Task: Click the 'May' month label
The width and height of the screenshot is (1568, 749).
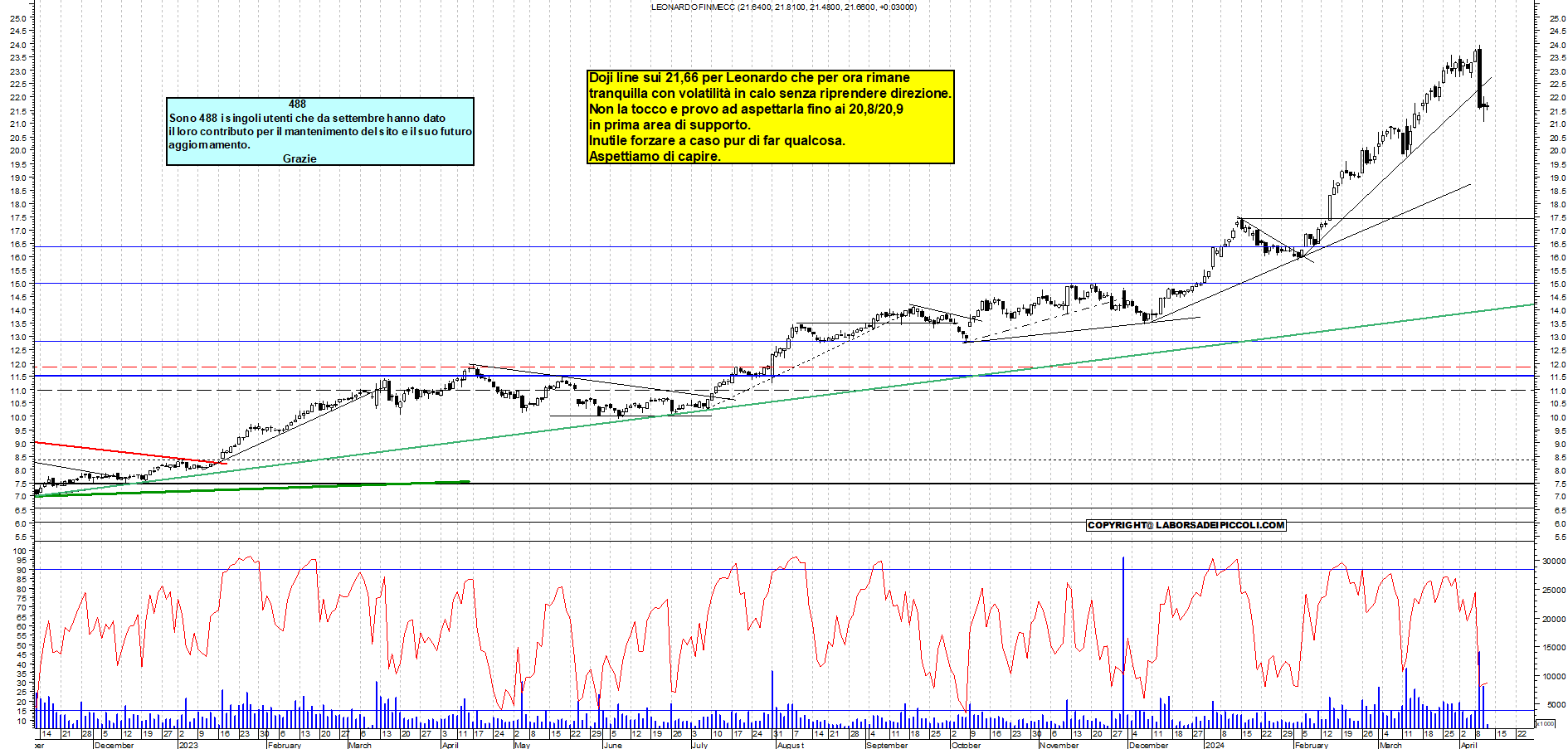Action: tap(522, 745)
